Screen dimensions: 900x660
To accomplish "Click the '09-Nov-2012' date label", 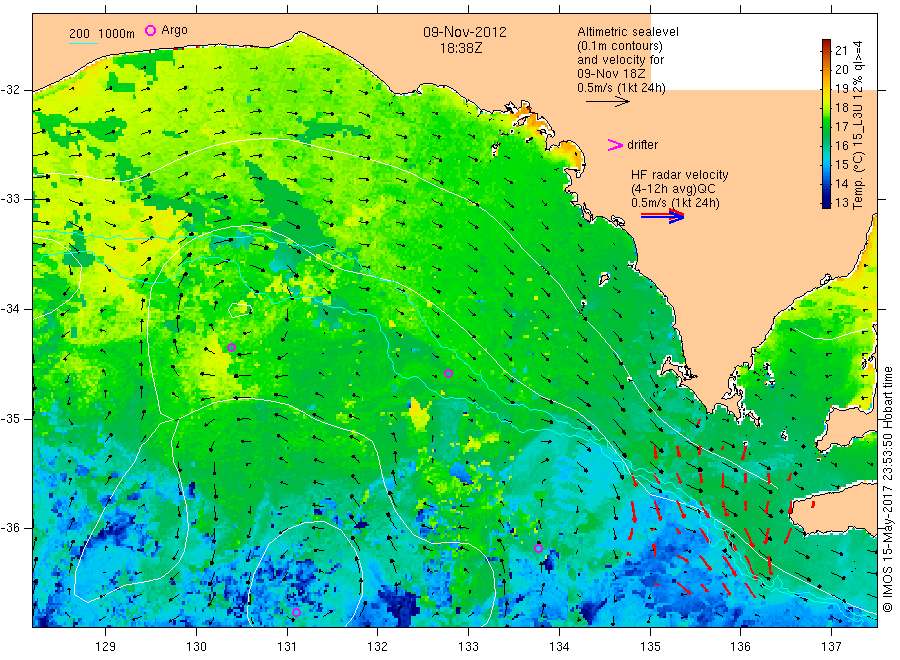I will (x=465, y=32).
